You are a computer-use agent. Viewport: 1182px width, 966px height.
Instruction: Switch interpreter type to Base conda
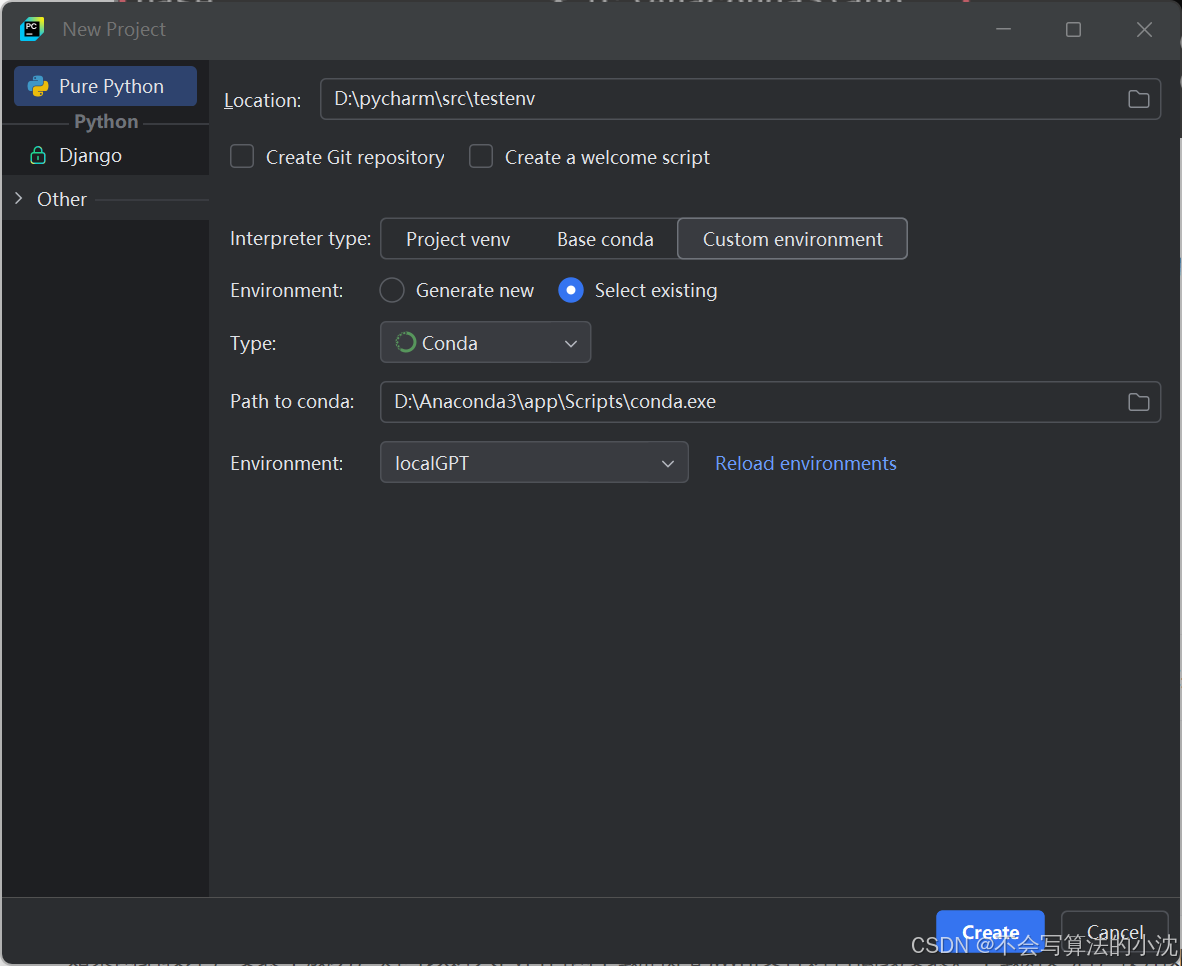click(605, 239)
